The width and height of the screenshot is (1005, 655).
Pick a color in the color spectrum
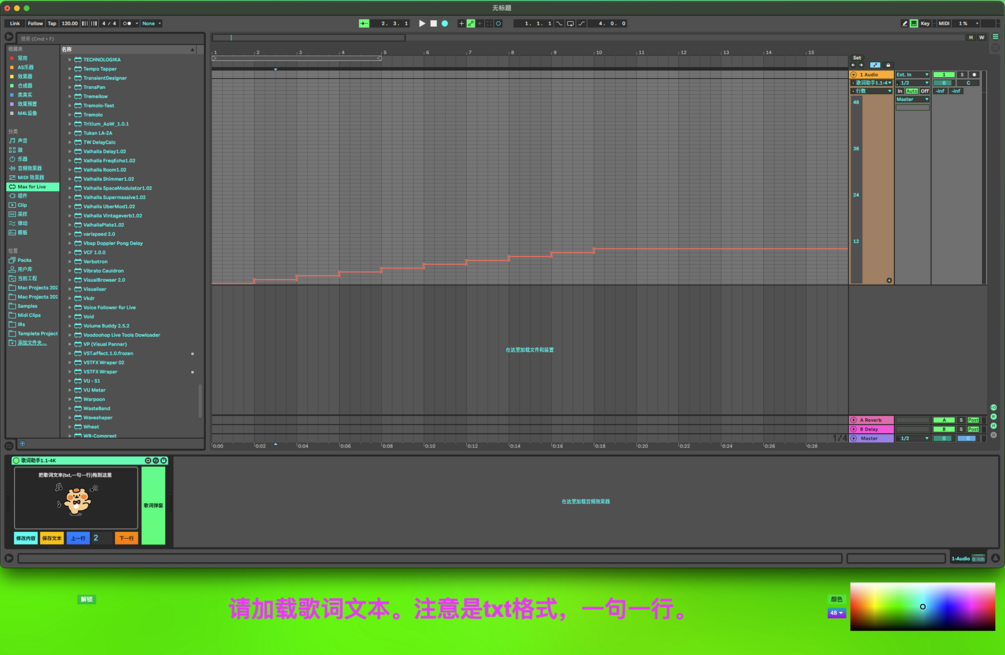[922, 606]
